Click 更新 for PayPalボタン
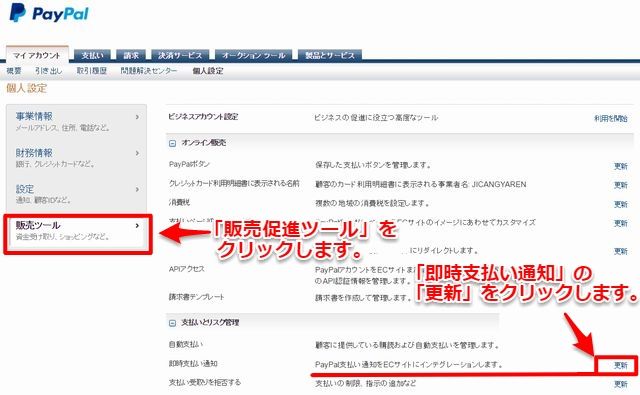The height and width of the screenshot is (395, 640). [x=620, y=166]
